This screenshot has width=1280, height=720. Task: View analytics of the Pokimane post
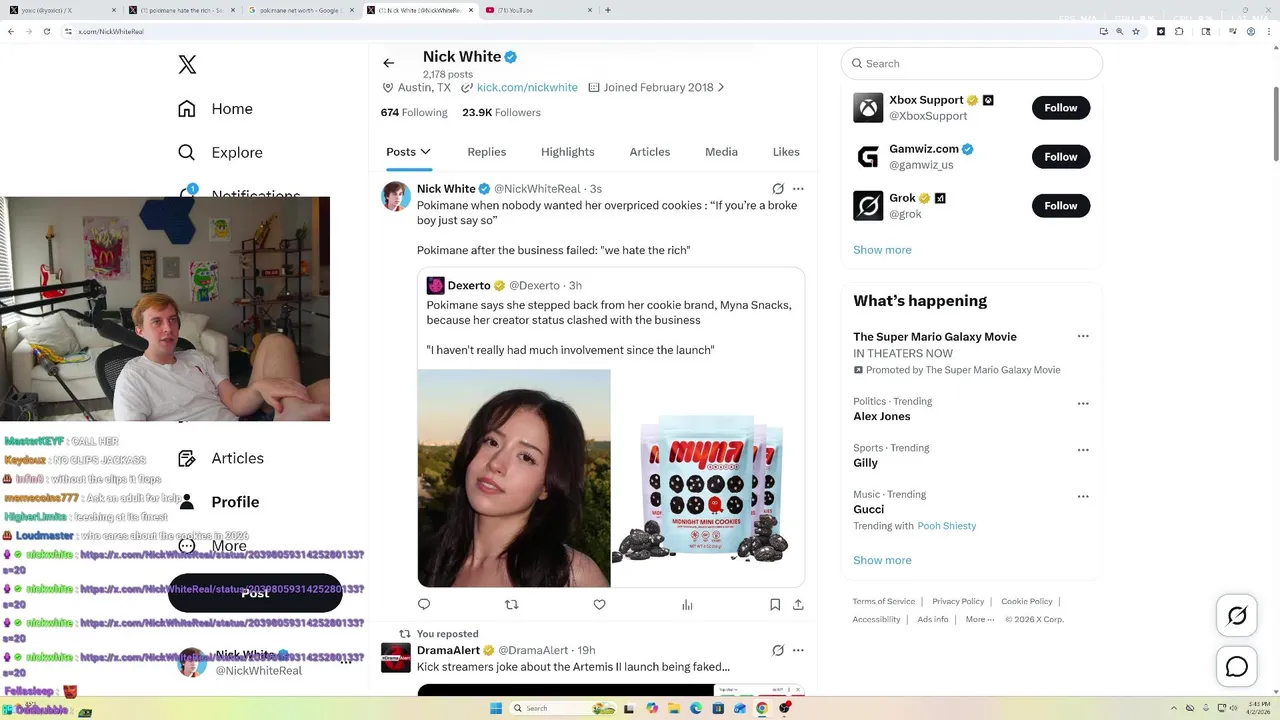click(x=687, y=604)
